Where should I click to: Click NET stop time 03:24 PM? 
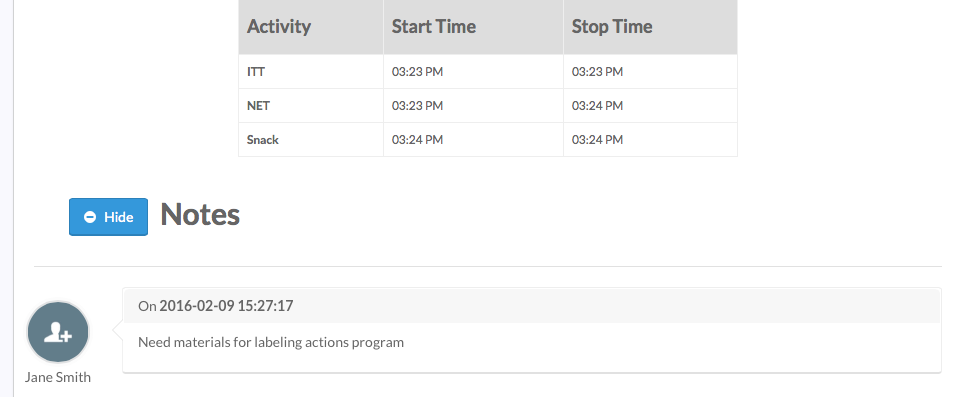pos(597,106)
